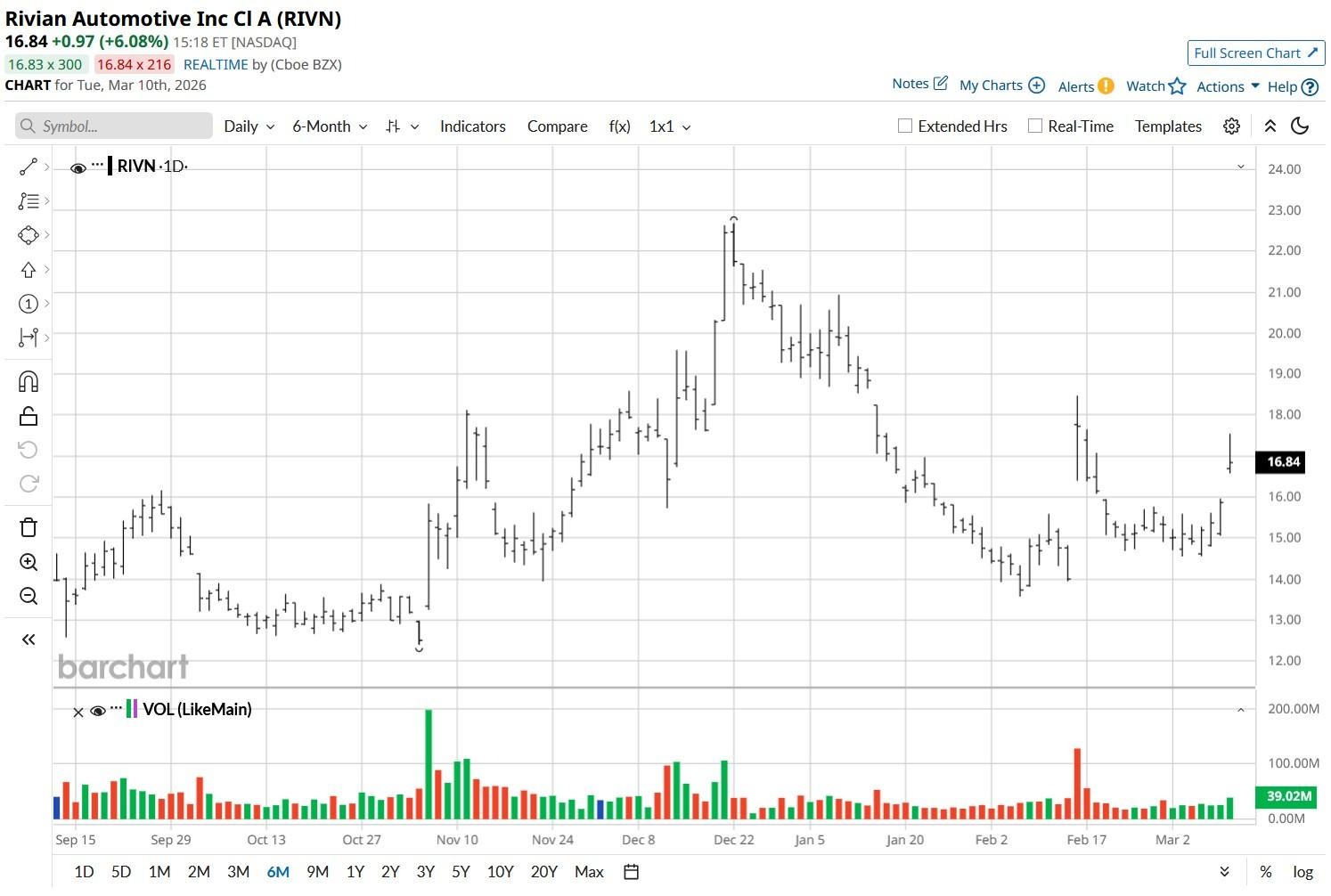Toggle percent scale on price axis
The height and width of the screenshot is (896, 1331).
pos(1265,872)
